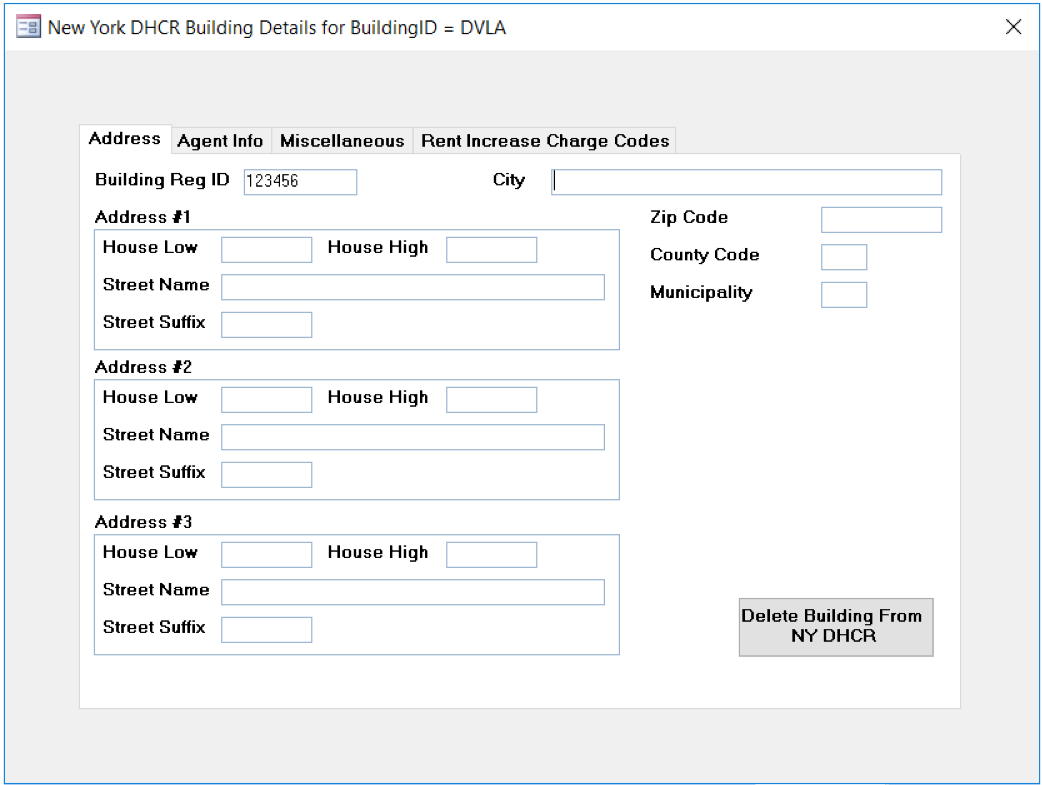Focus Address #1 Street Name field

[x=413, y=287]
